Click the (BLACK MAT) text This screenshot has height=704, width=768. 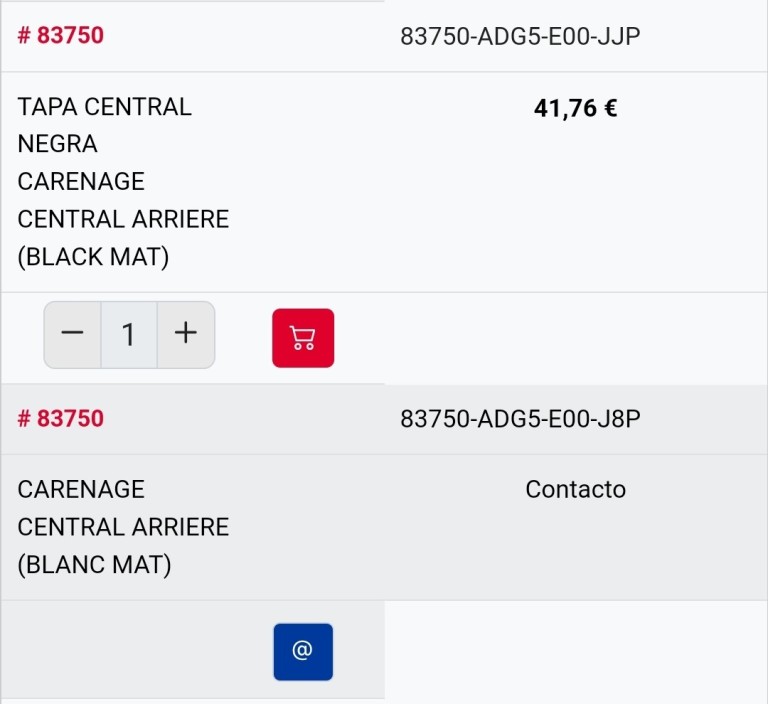point(93,257)
